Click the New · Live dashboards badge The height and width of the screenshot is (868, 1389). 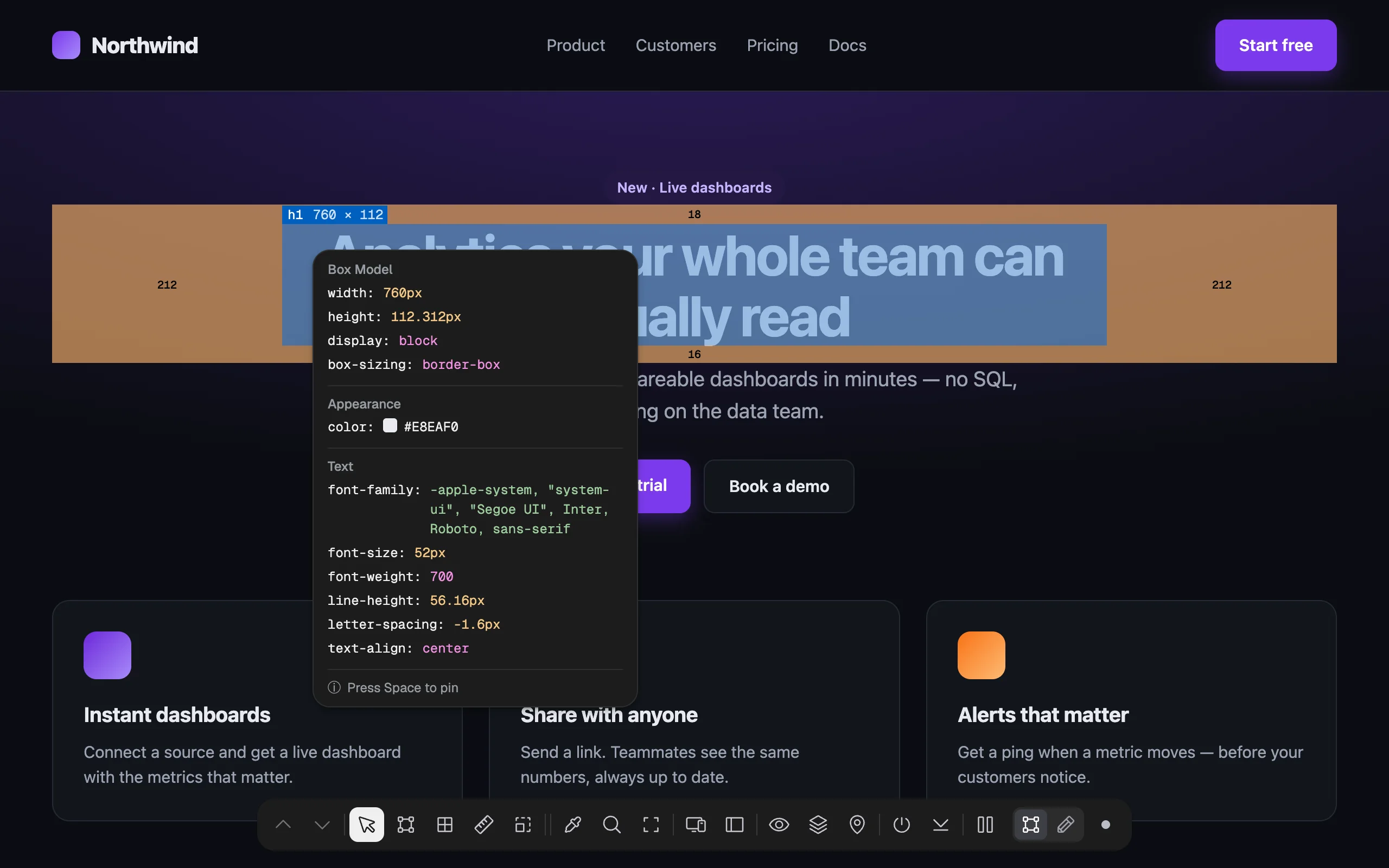point(694,188)
